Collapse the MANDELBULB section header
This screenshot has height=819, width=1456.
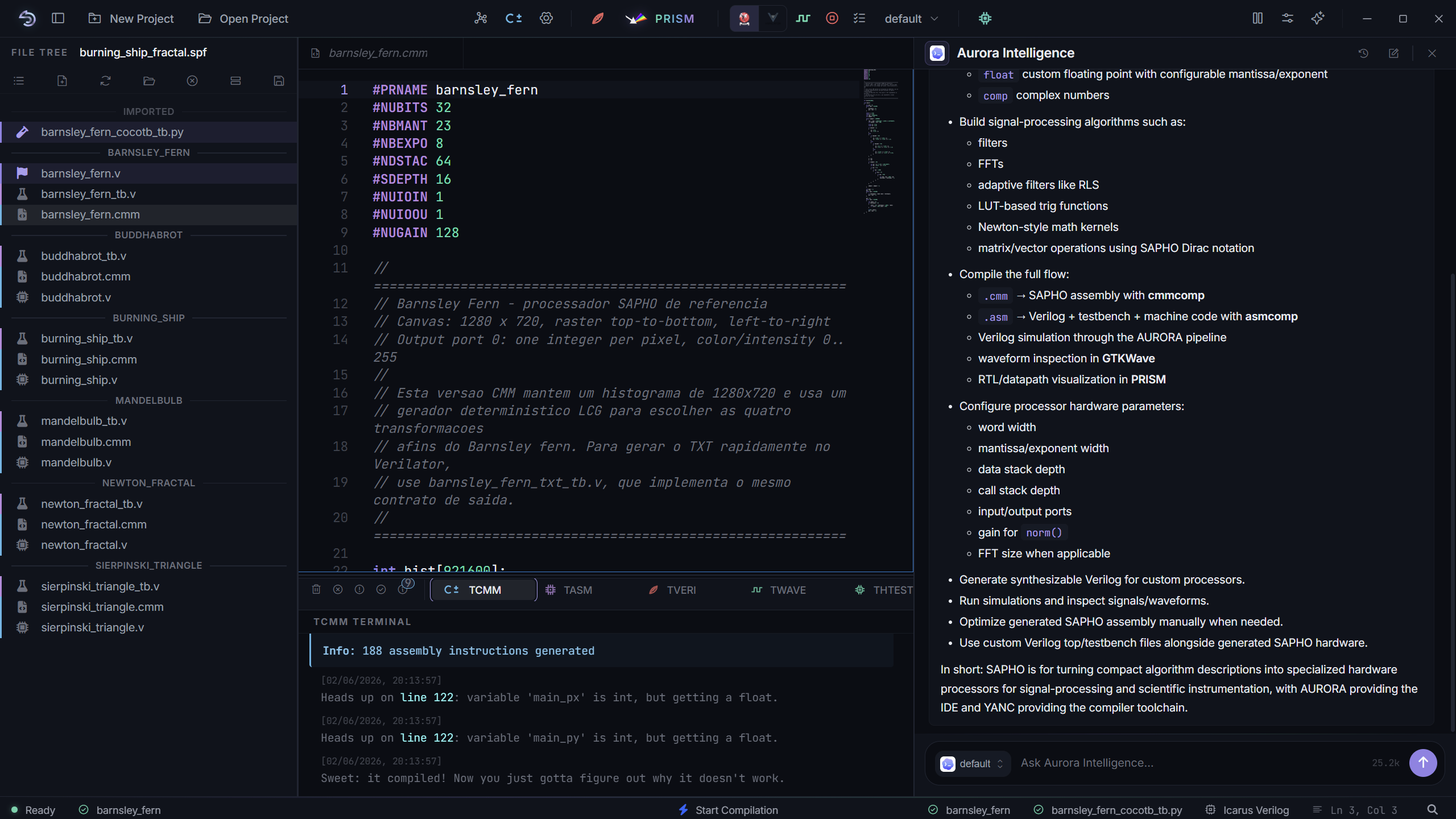click(x=148, y=400)
